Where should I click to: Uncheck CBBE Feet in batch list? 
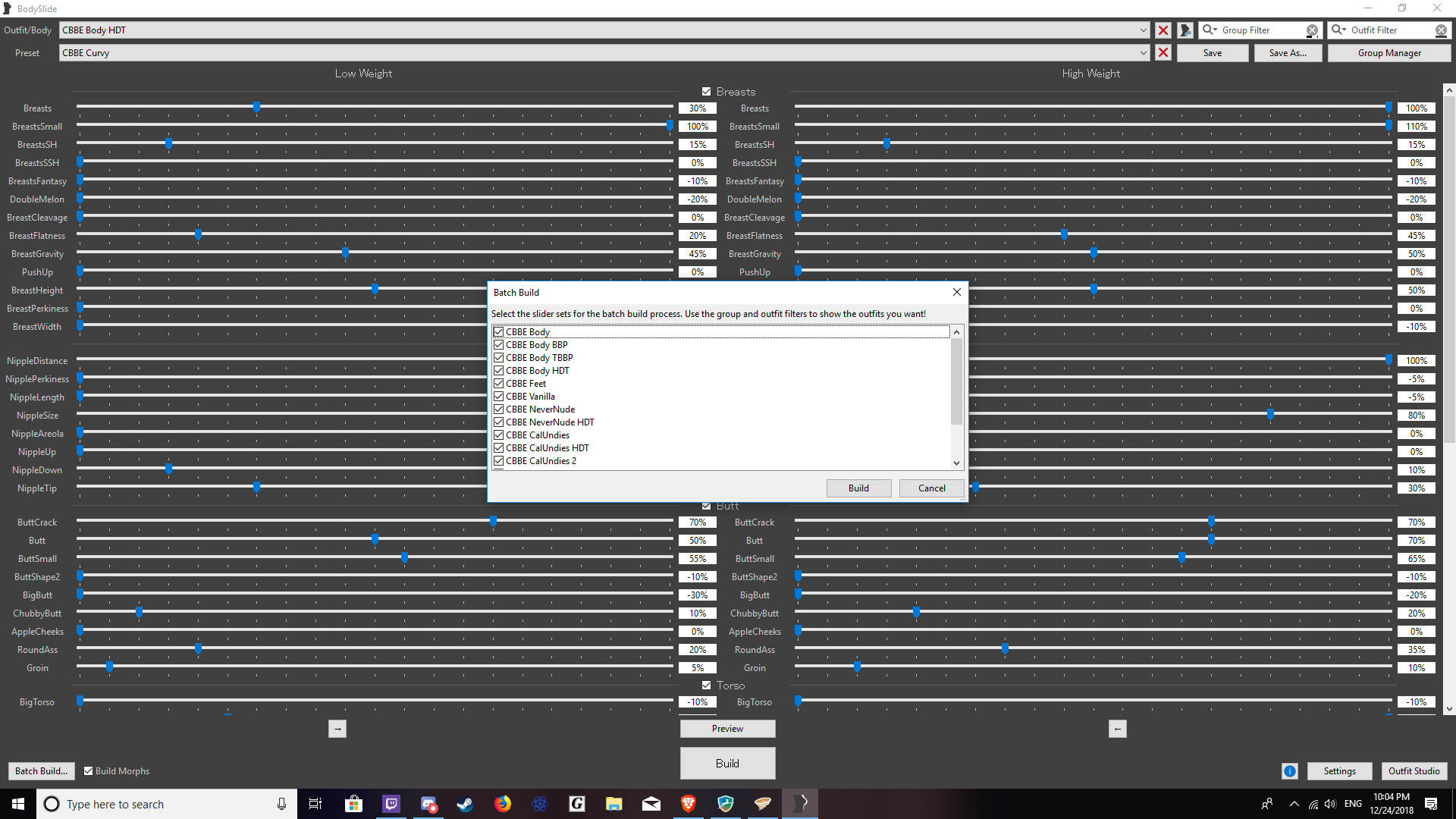click(499, 384)
